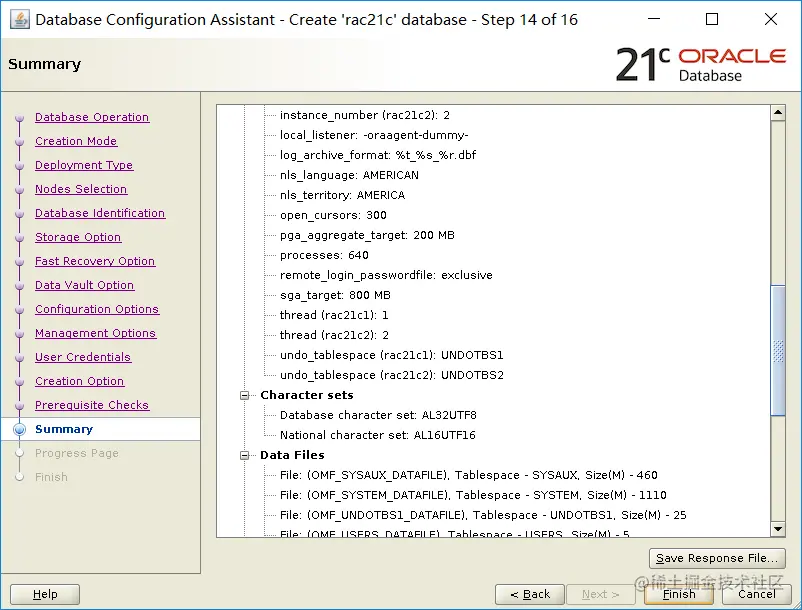This screenshot has height=610, width=802.
Task: Open the Prerequisite Checks step
Action: point(92,405)
